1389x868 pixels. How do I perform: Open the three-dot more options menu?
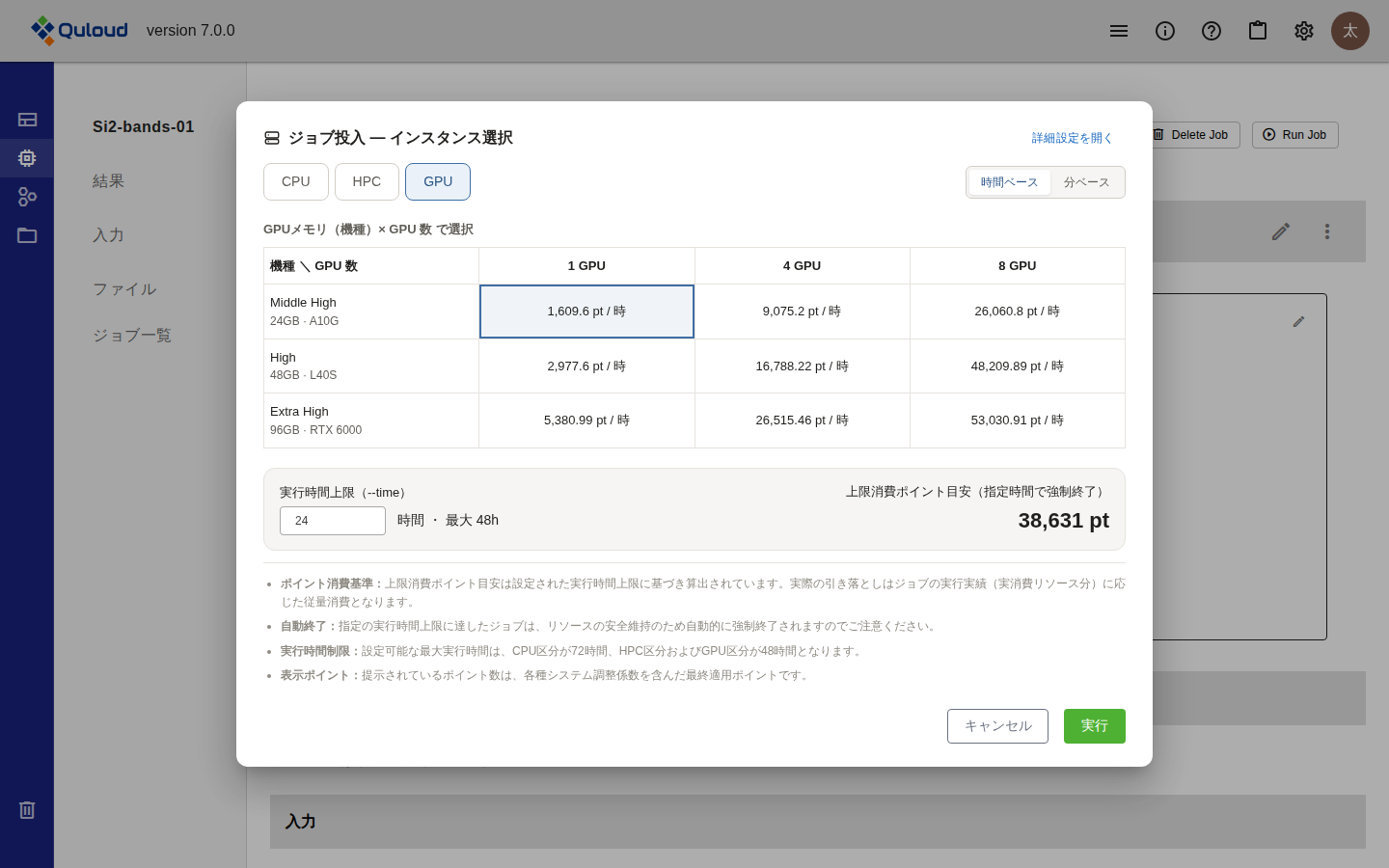point(1327,231)
